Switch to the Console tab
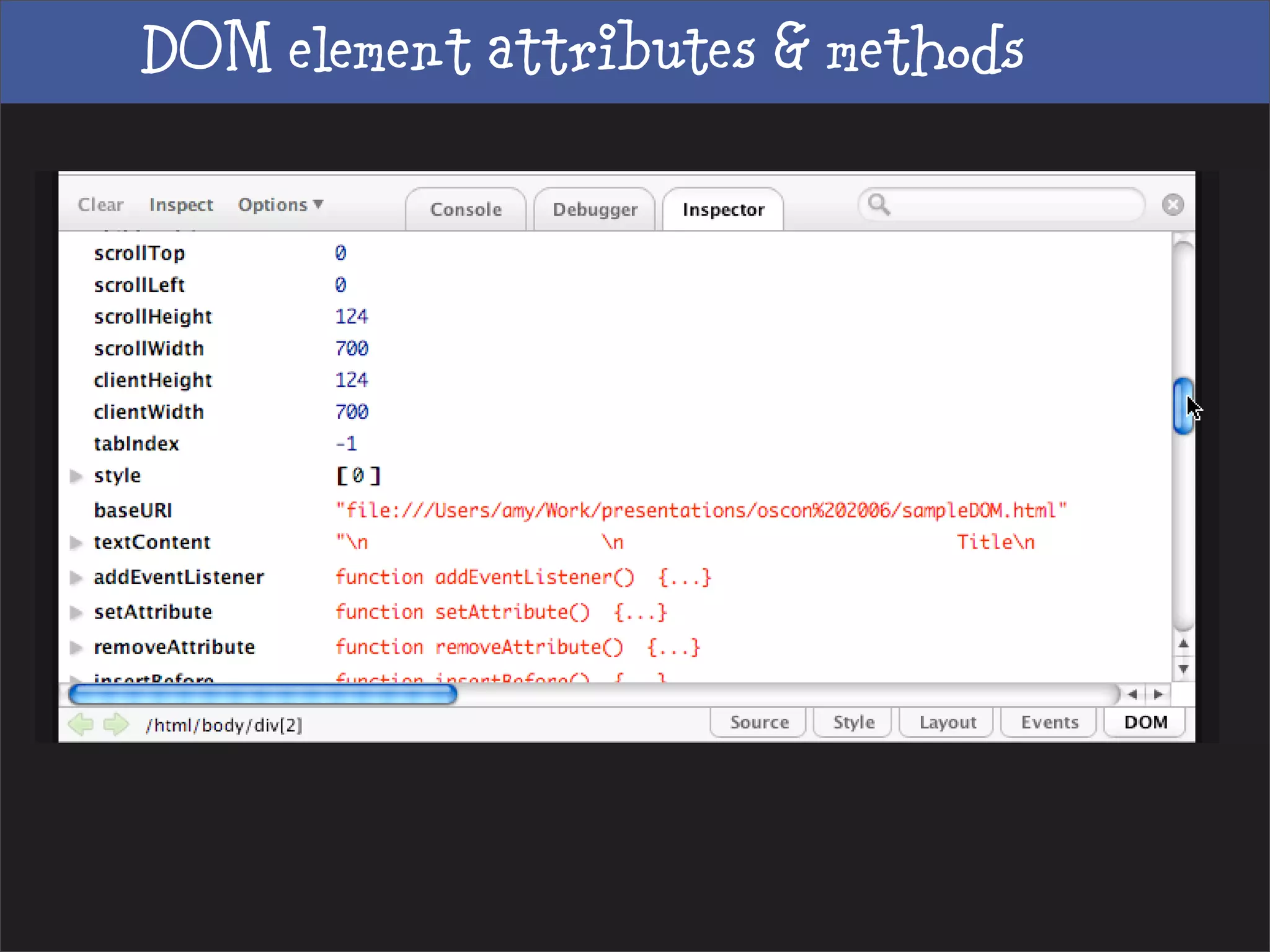This screenshot has width=1270, height=952. tap(466, 209)
